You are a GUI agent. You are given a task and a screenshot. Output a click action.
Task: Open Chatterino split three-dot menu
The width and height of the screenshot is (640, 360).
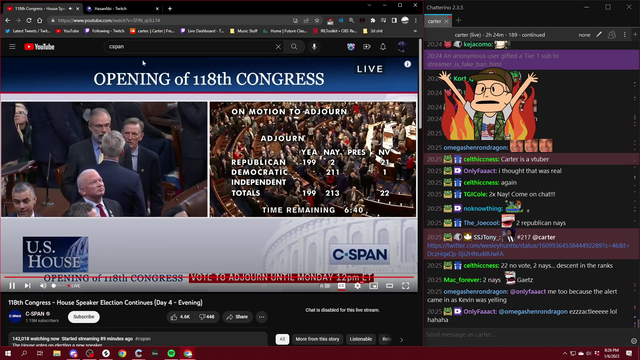[x=624, y=35]
